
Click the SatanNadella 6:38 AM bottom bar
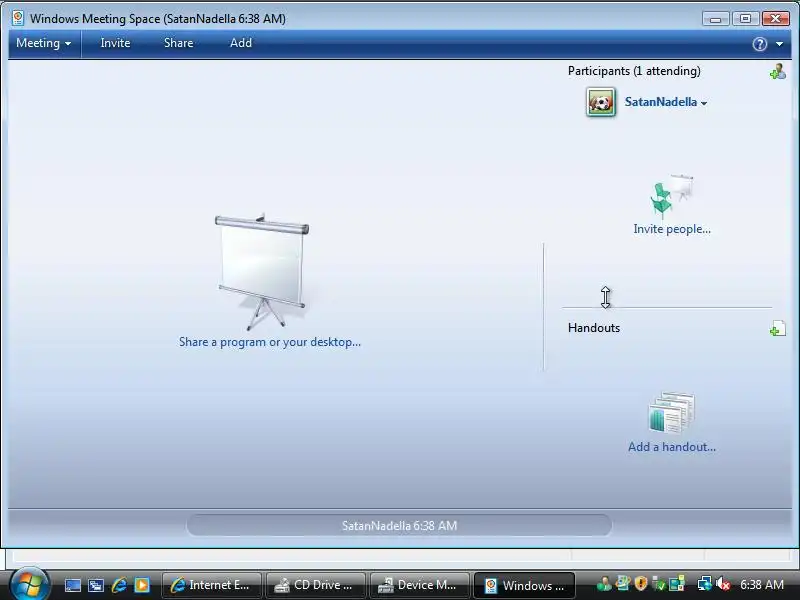(399, 526)
